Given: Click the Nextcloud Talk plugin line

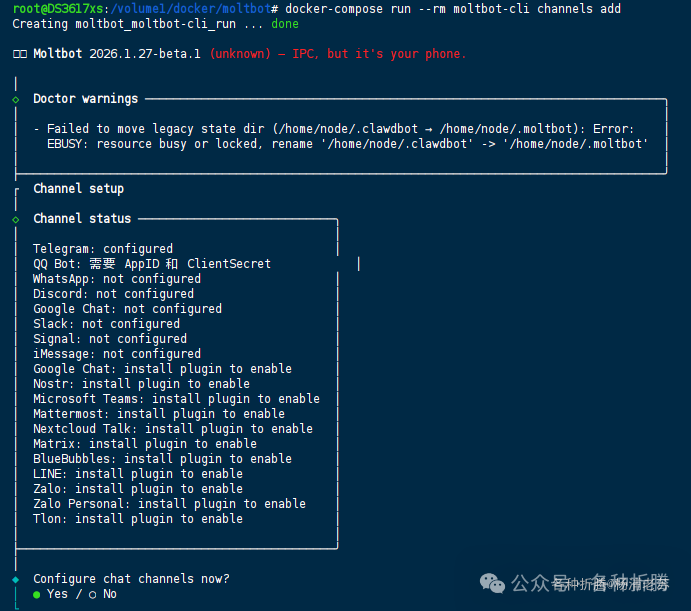Looking at the screenshot, I should click(172, 429).
